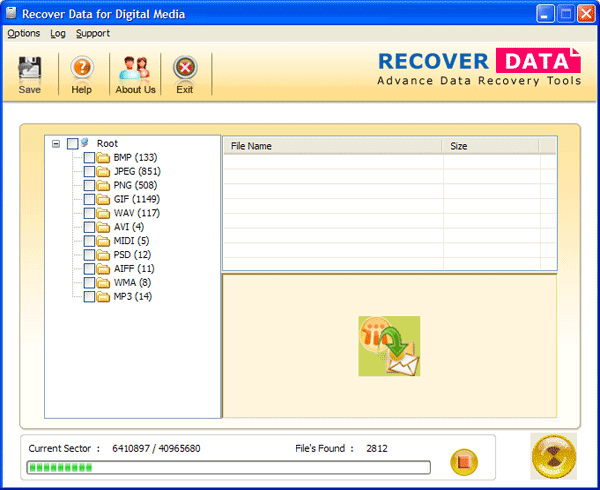Click the Save floppy disk icon

(30, 68)
